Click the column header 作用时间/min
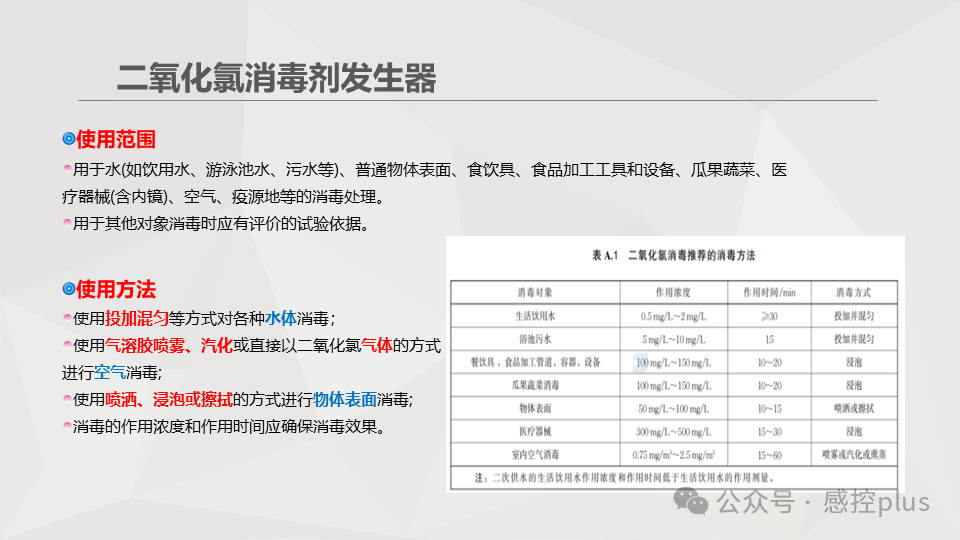This screenshot has height=540, width=960. pos(770,293)
